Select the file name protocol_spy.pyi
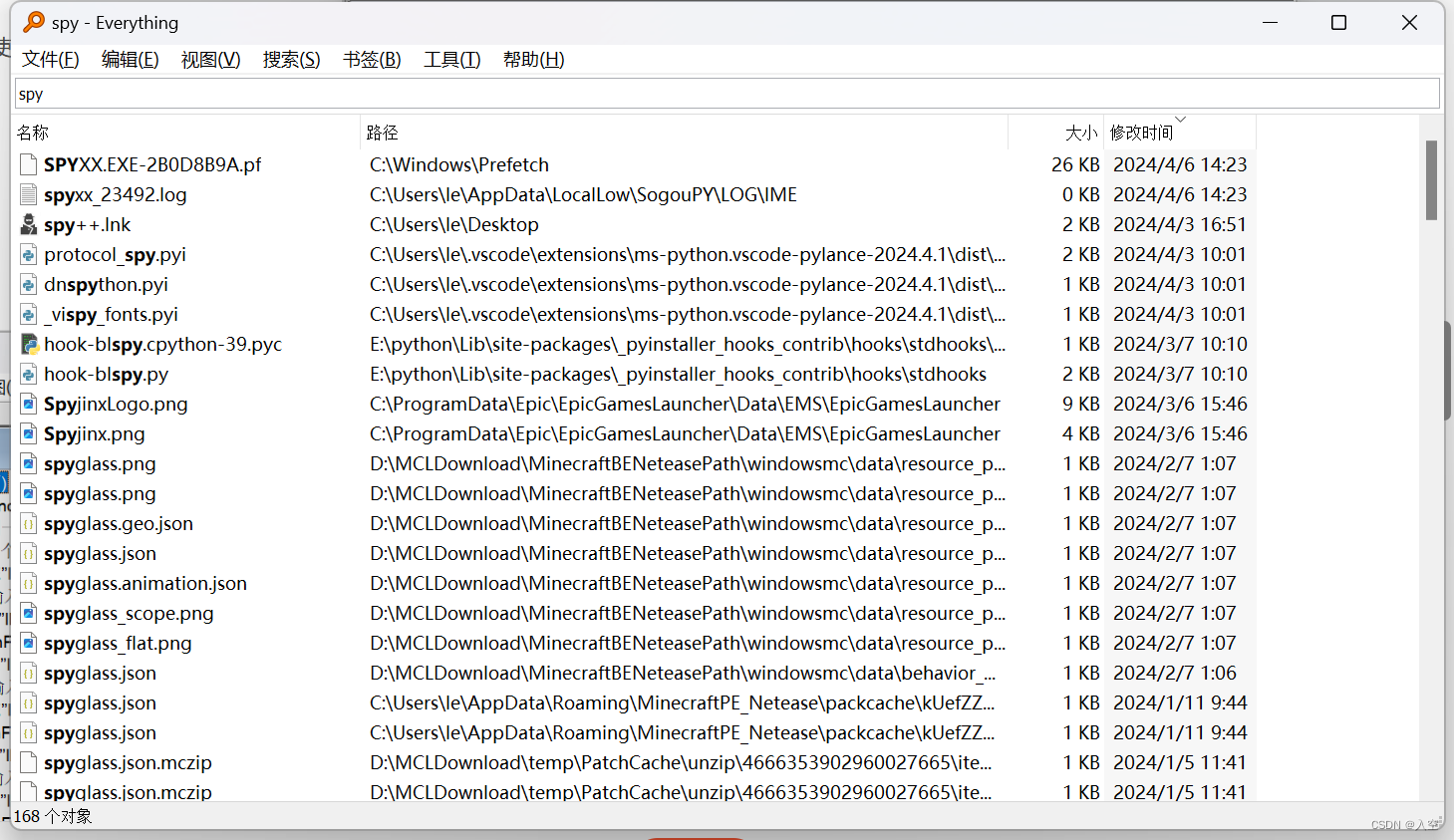Image resolution: width=1454 pixels, height=840 pixels. tap(115, 254)
